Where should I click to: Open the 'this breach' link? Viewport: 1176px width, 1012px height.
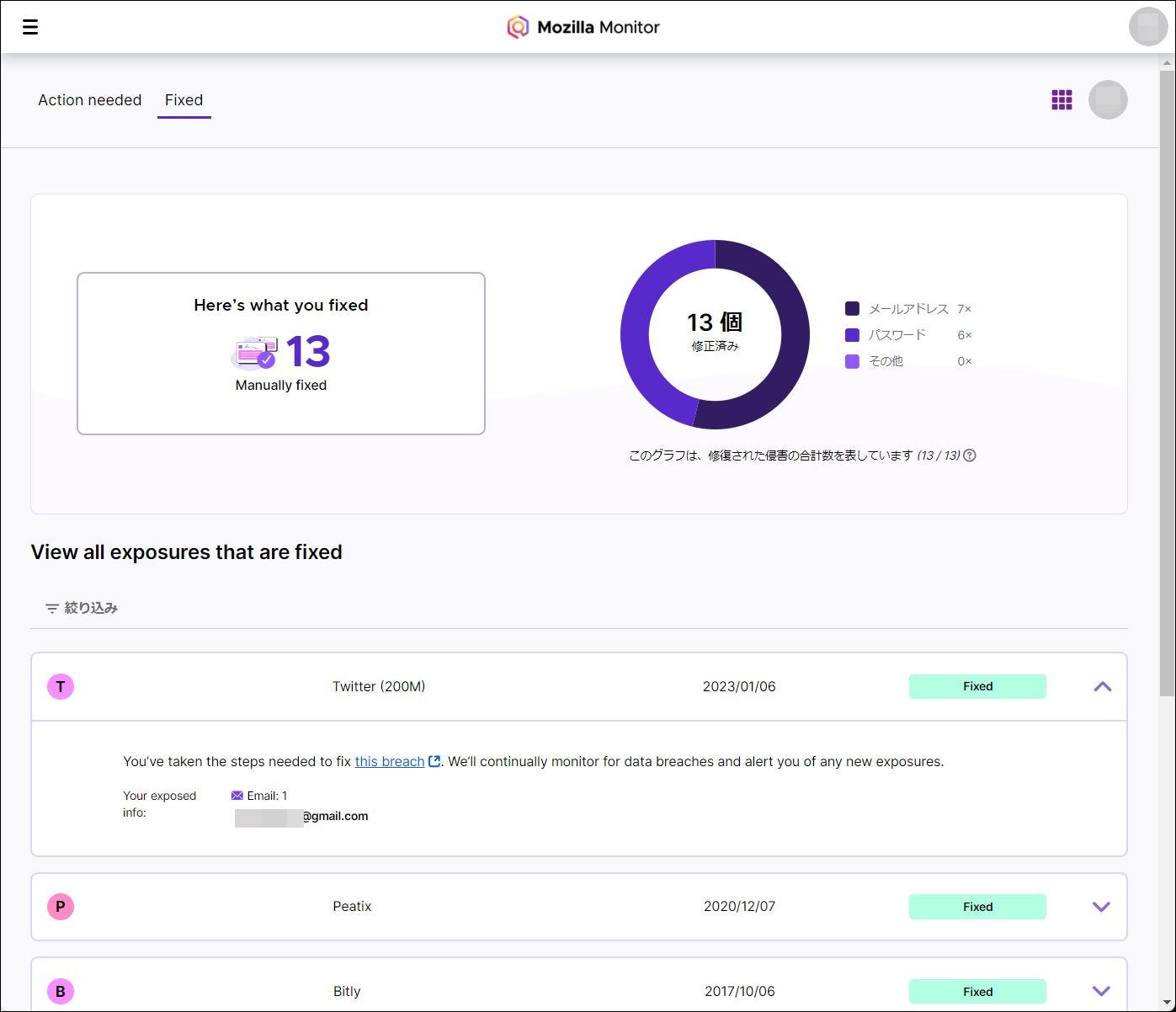coord(389,761)
